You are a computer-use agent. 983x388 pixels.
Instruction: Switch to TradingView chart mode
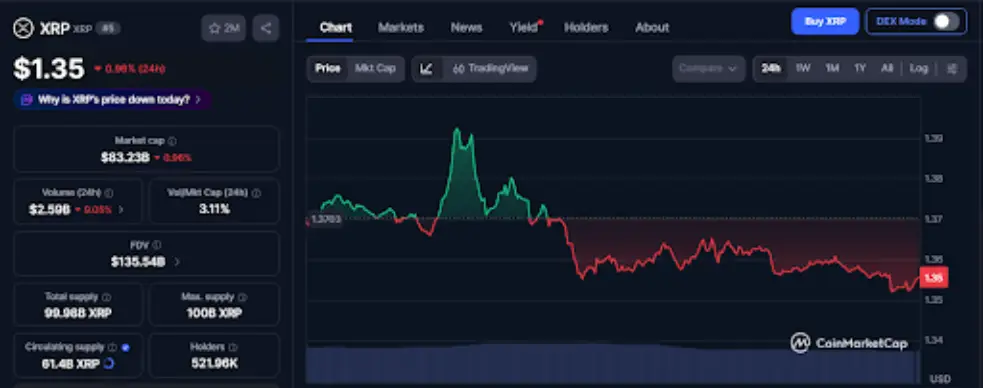pyautogui.click(x=490, y=69)
